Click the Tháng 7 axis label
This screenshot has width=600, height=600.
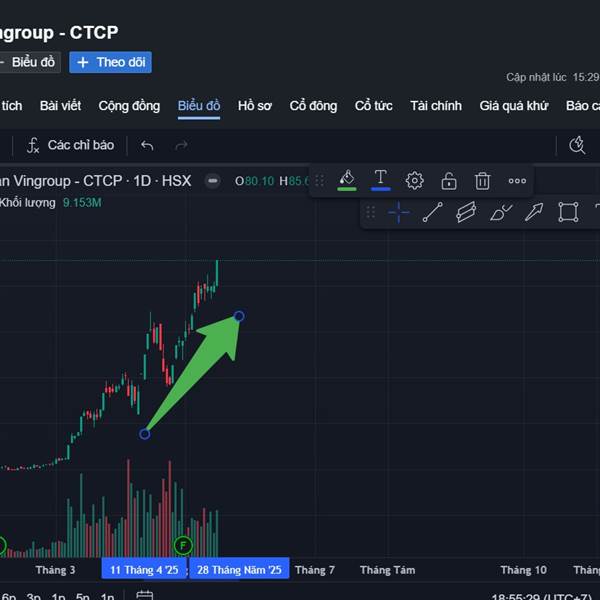click(x=315, y=570)
